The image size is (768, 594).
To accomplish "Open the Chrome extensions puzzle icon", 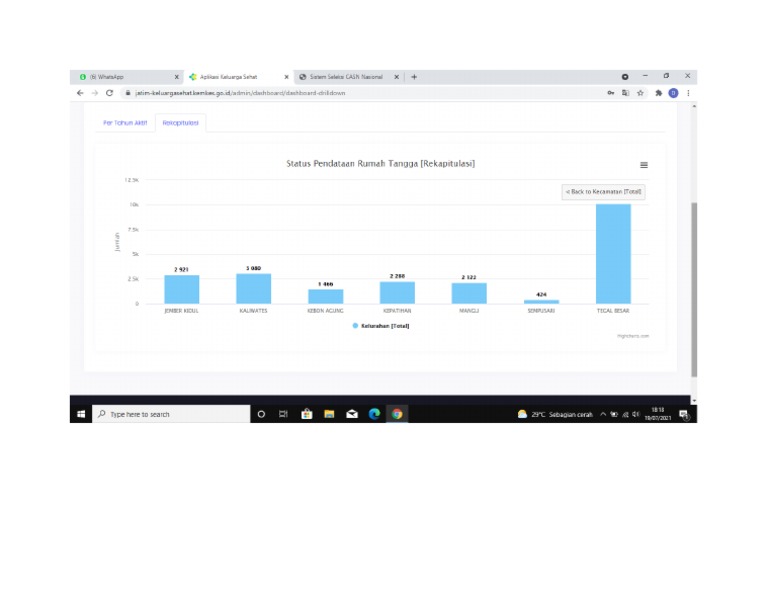I will [658, 93].
